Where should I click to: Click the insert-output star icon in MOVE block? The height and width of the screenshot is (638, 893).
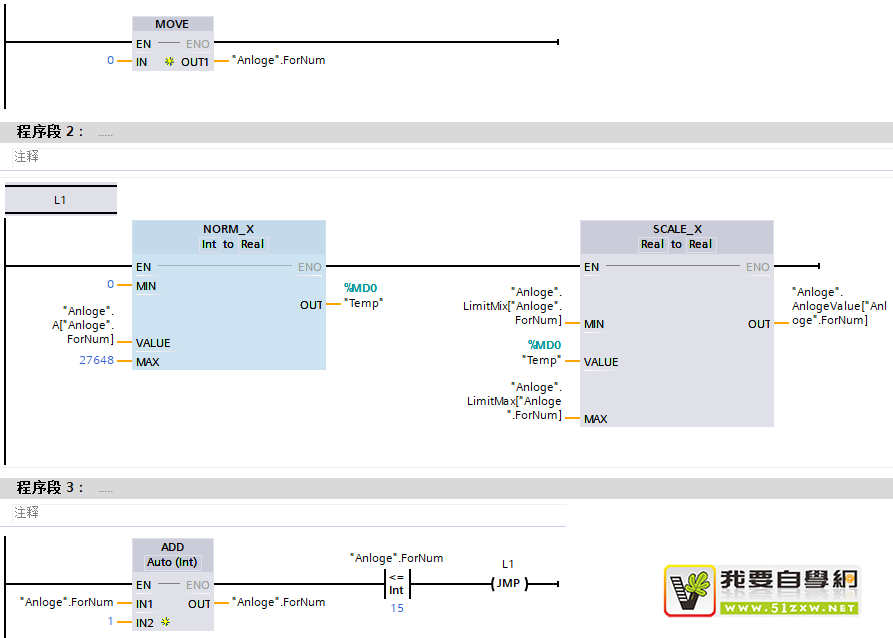[x=170, y=62]
